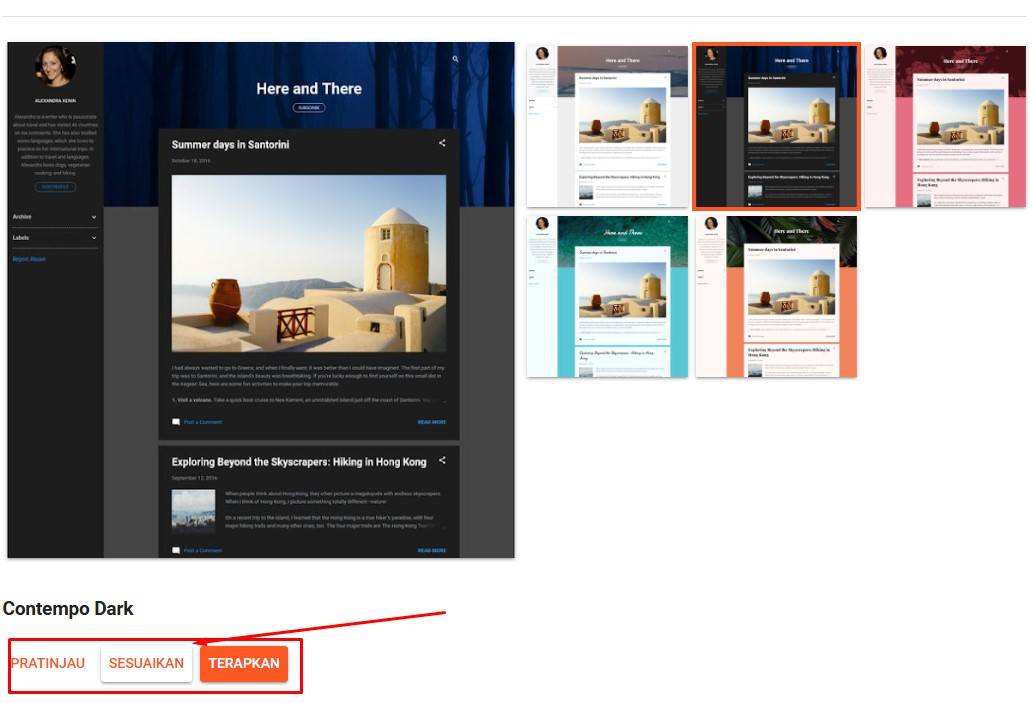
Task: Click Alexandra Kenin's profile photo
Action: 53,67
